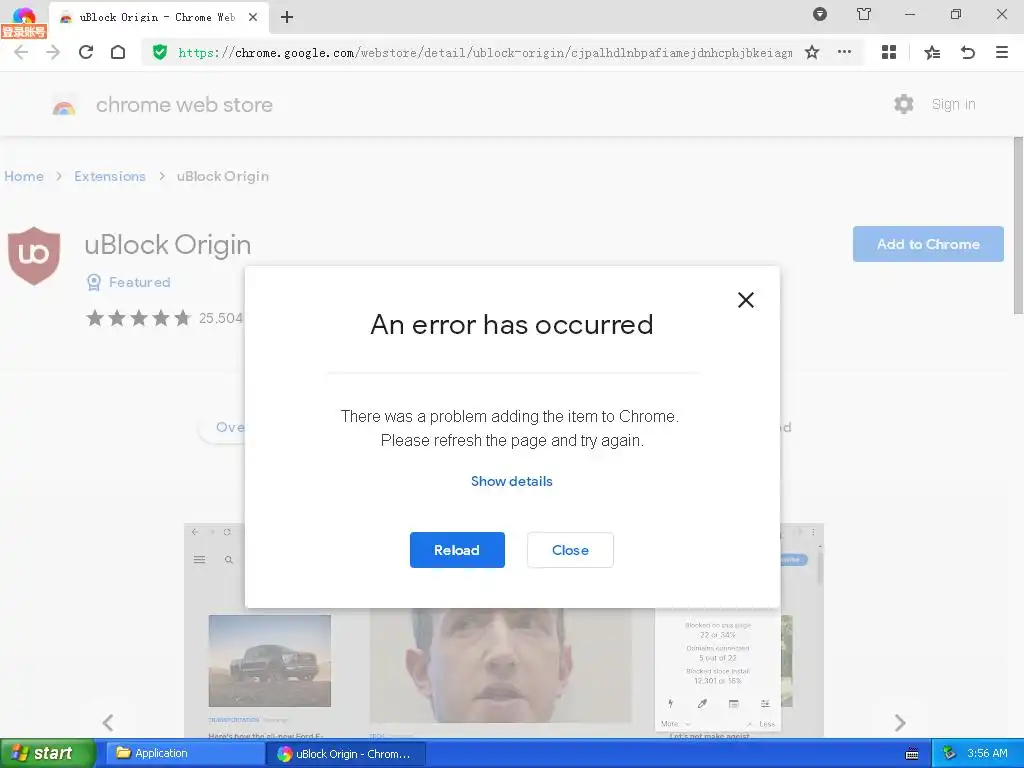Click the title bar dropdown circle icon
Image resolution: width=1024 pixels, height=768 pixels.
[x=820, y=14]
